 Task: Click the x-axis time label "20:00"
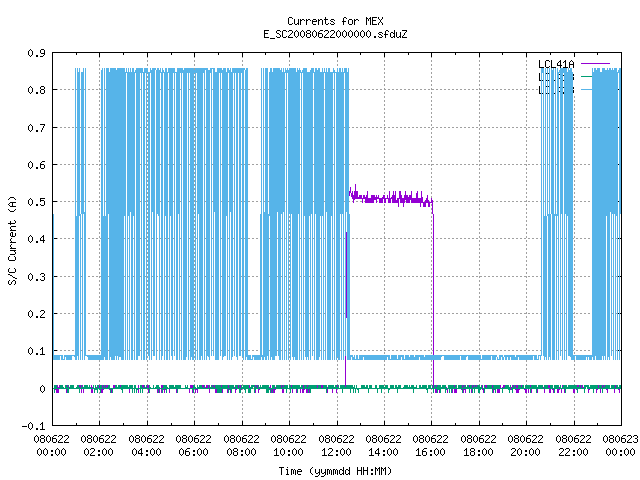(525, 452)
